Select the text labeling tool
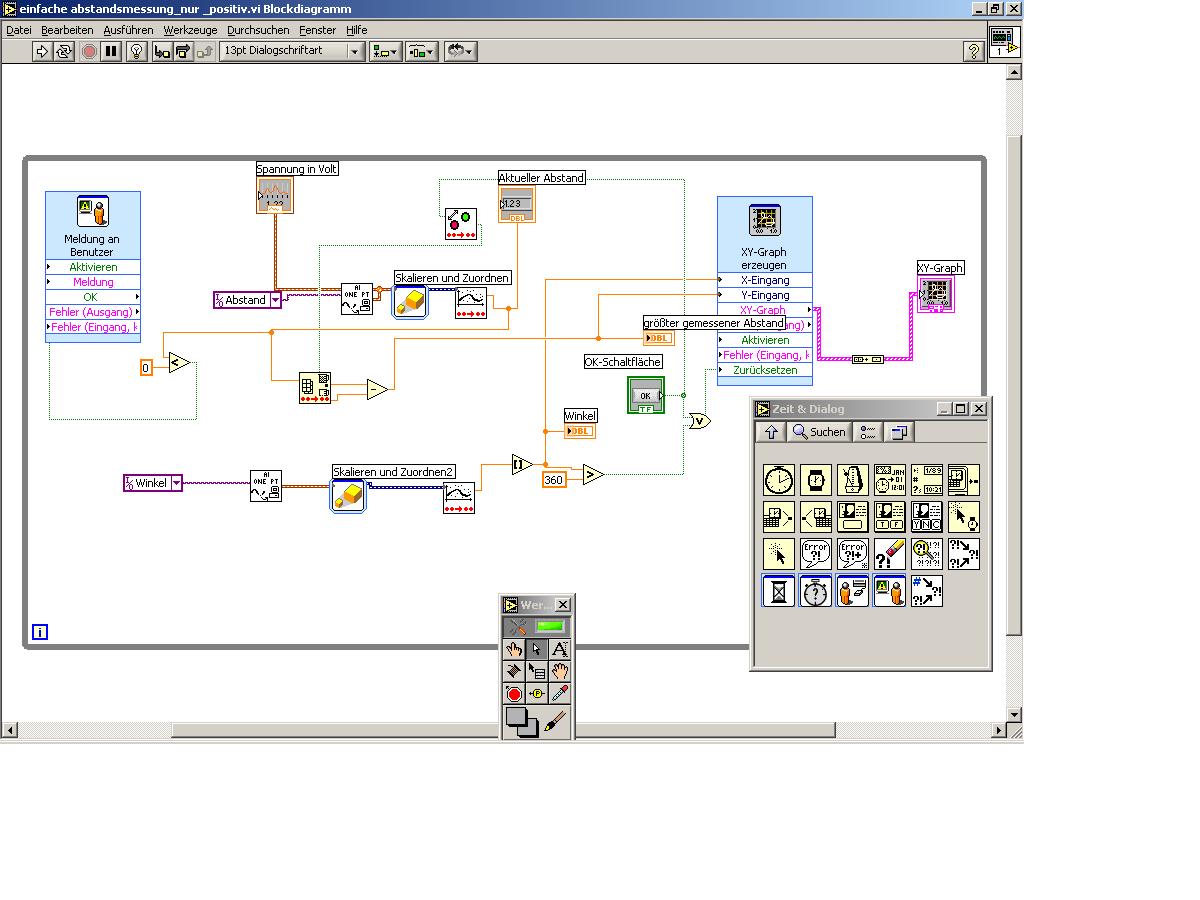Image resolution: width=1200 pixels, height=900 pixels. pos(560,650)
